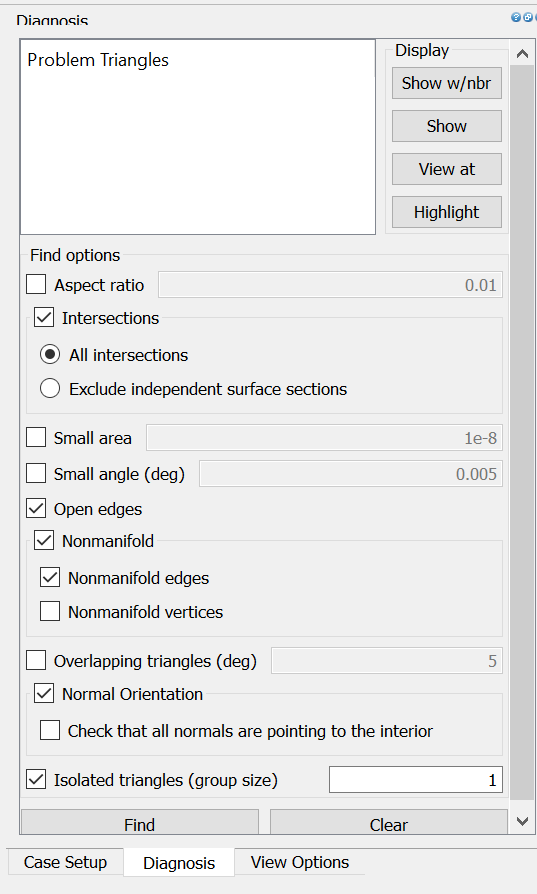Open the panel help icon
The height and width of the screenshot is (894, 537).
(x=516, y=17)
